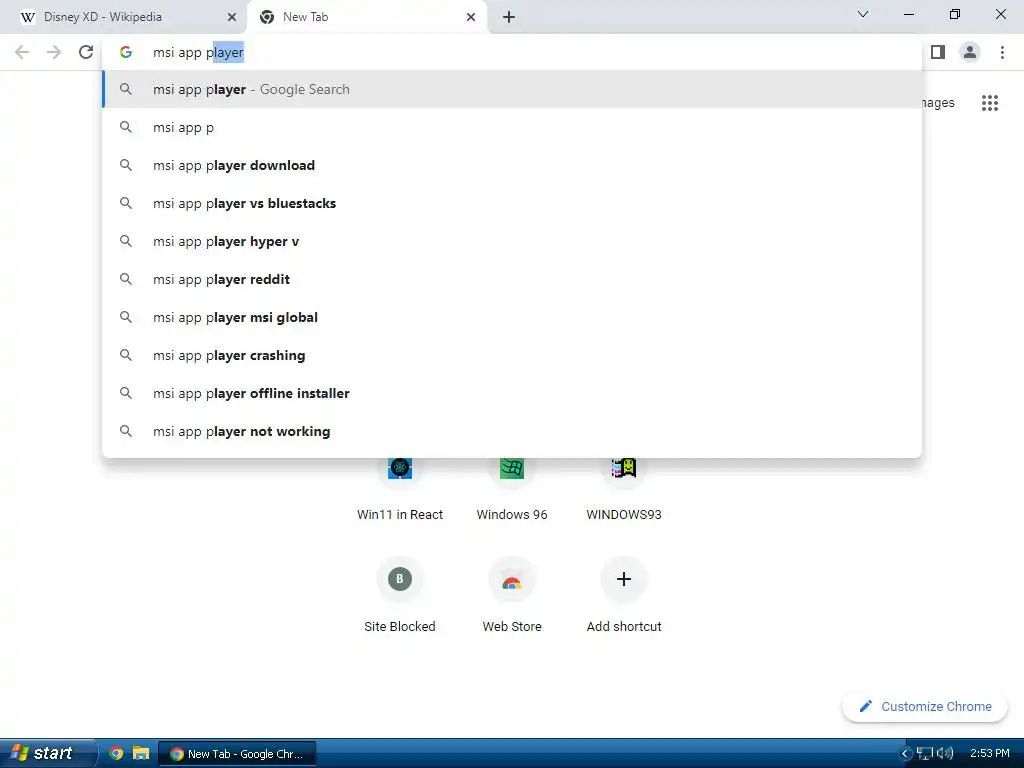This screenshot has width=1024, height=768.
Task: Click the Google G icon in the address bar
Action: pos(126,52)
